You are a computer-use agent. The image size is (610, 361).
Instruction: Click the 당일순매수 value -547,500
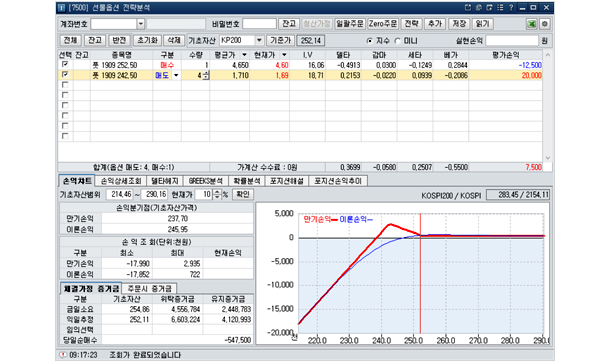pyautogui.click(x=238, y=340)
